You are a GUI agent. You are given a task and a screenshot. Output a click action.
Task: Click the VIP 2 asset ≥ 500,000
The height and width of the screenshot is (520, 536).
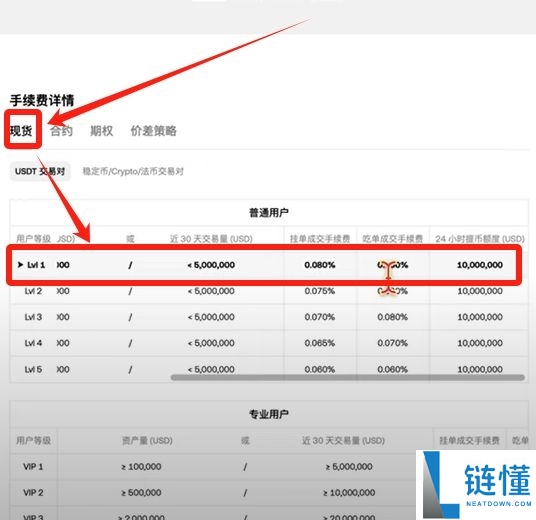tap(141, 493)
